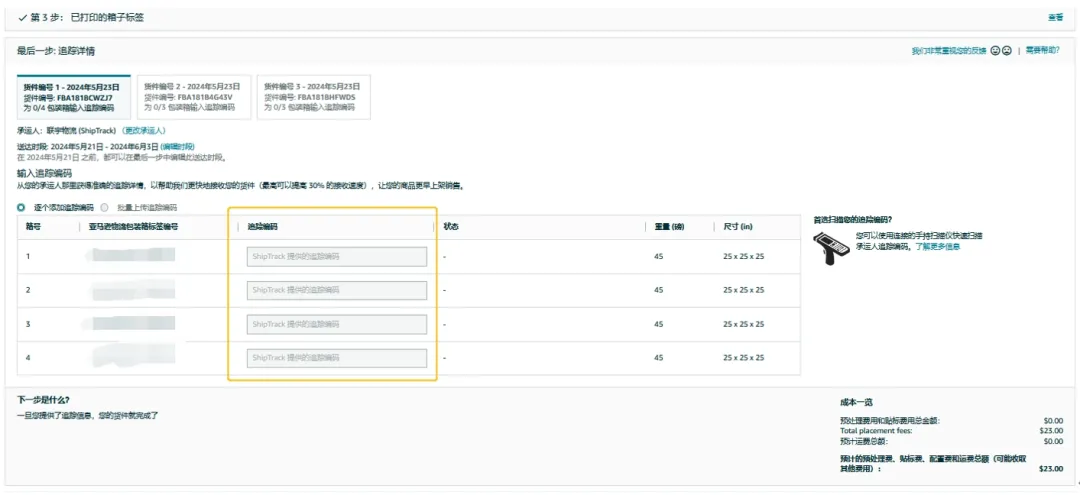Open the 需要帮助? help link
Screen dimensions: 1080x495
coord(1042,50)
